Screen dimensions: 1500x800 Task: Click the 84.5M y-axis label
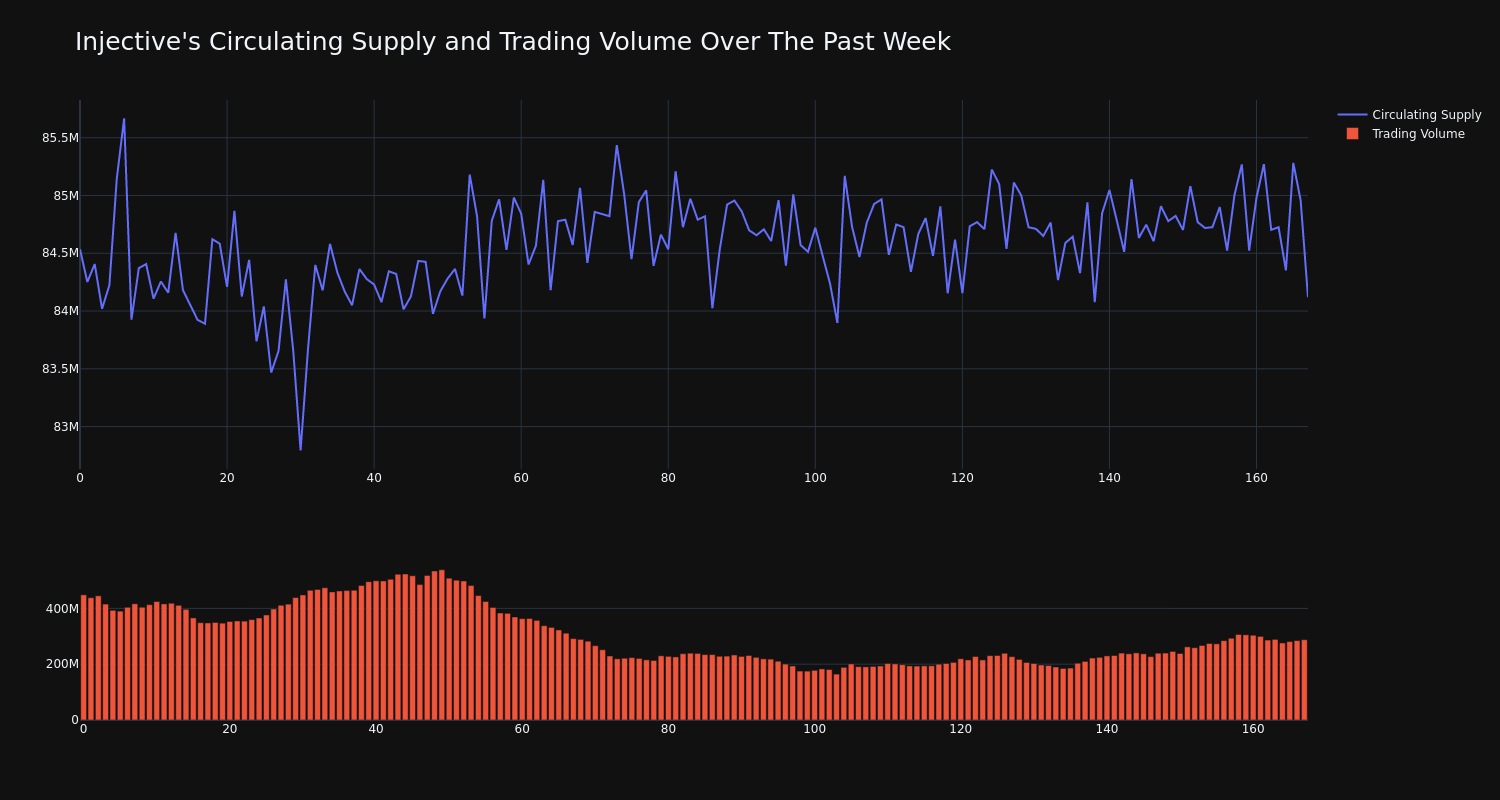pyautogui.click(x=60, y=253)
